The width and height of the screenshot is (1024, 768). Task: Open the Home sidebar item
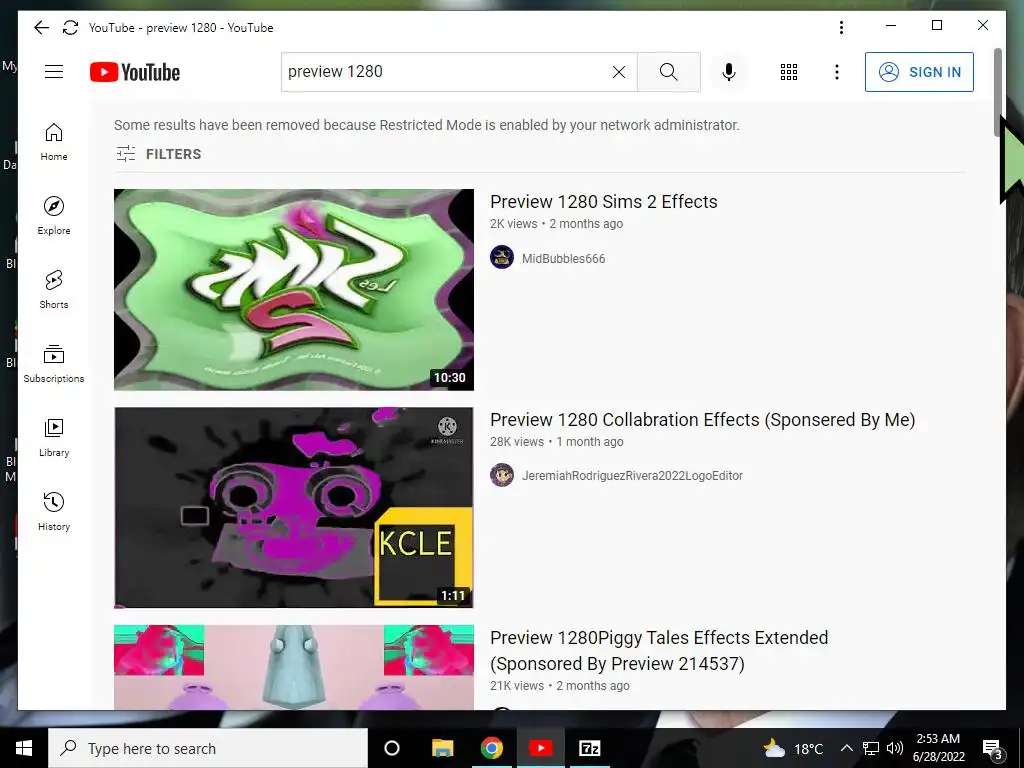pos(54,142)
